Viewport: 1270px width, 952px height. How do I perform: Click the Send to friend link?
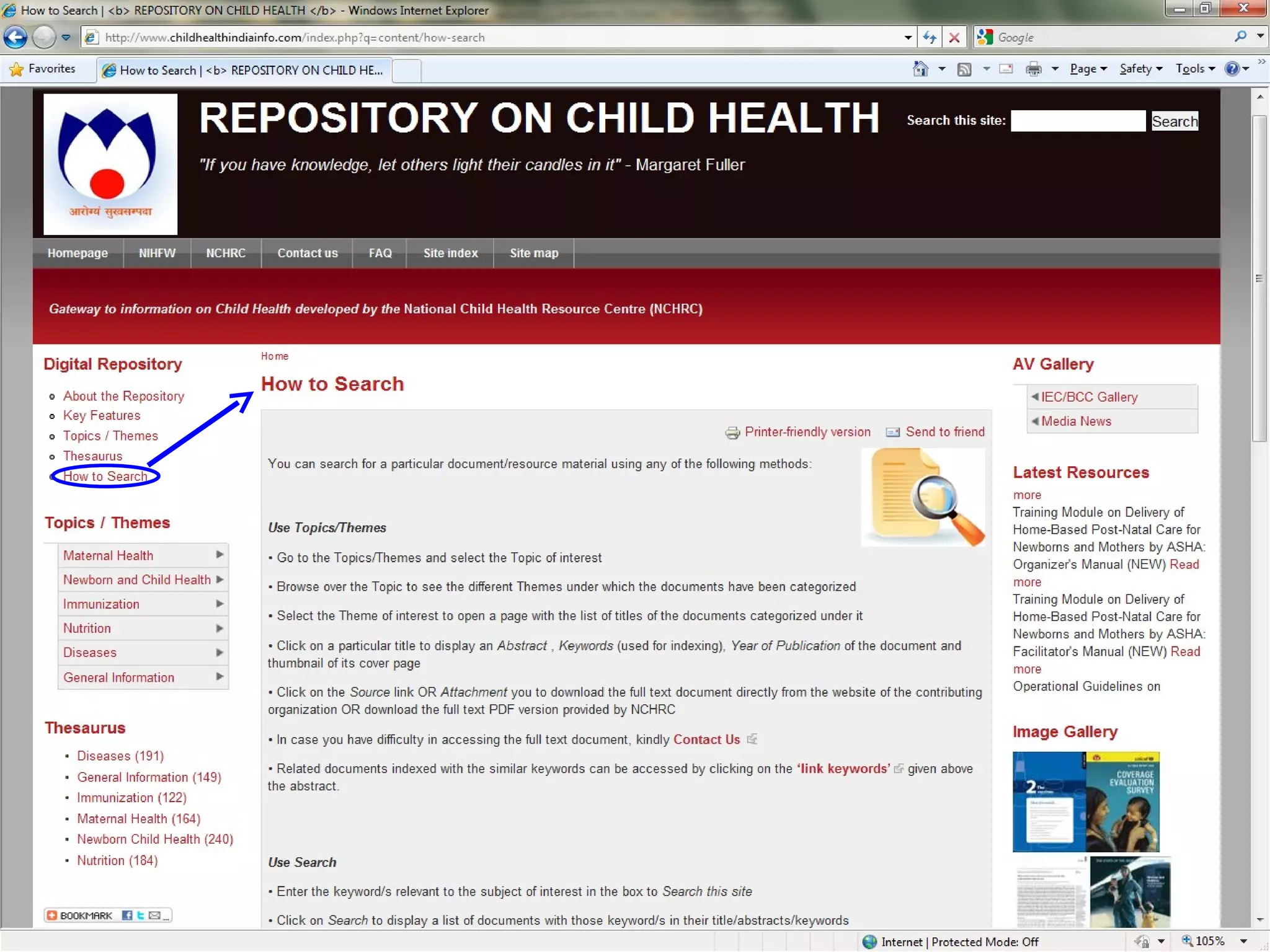[x=944, y=432]
